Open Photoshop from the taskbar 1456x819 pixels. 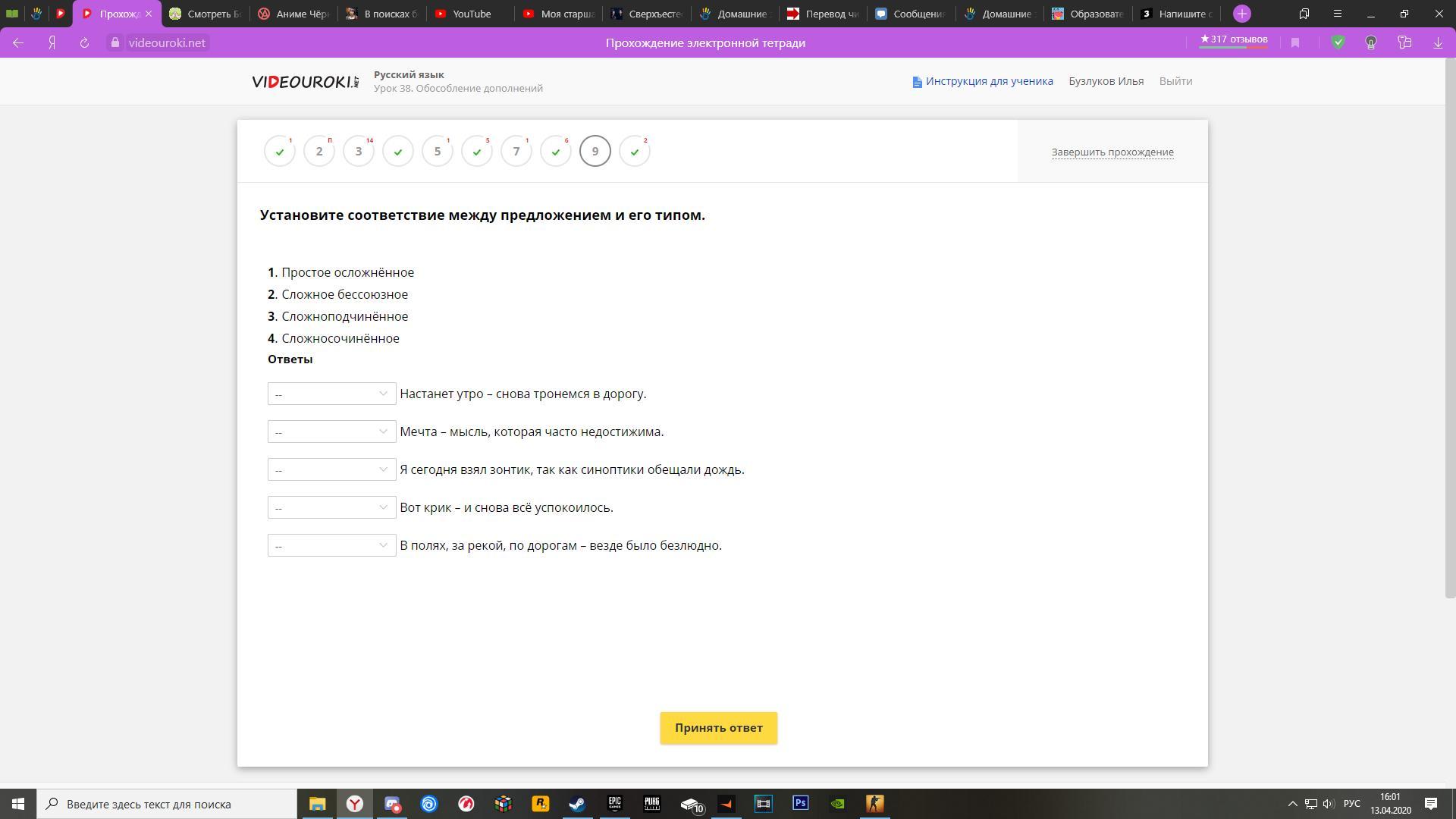(x=800, y=804)
